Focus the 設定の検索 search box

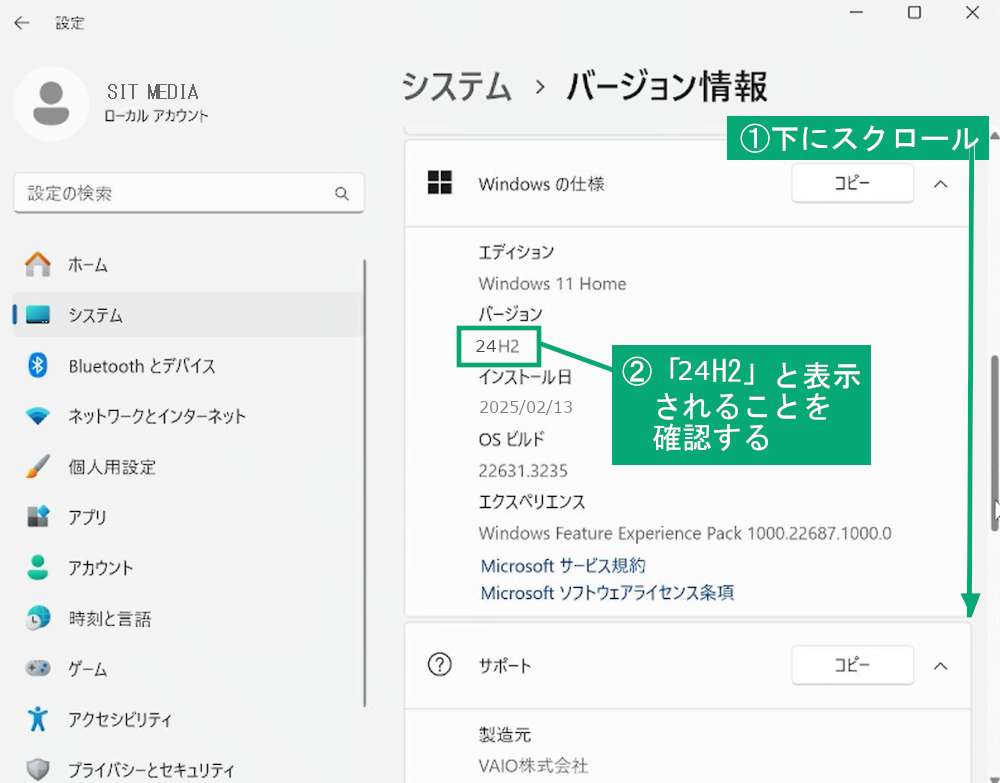[x=189, y=193]
